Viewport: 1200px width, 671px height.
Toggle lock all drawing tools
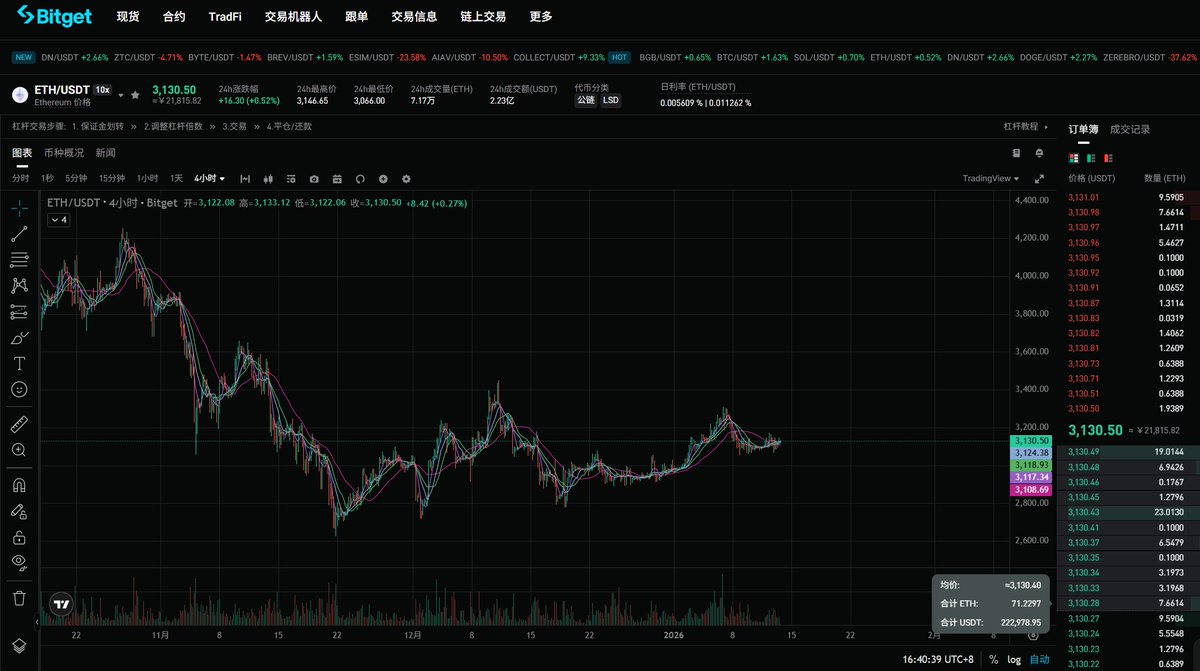[19, 537]
